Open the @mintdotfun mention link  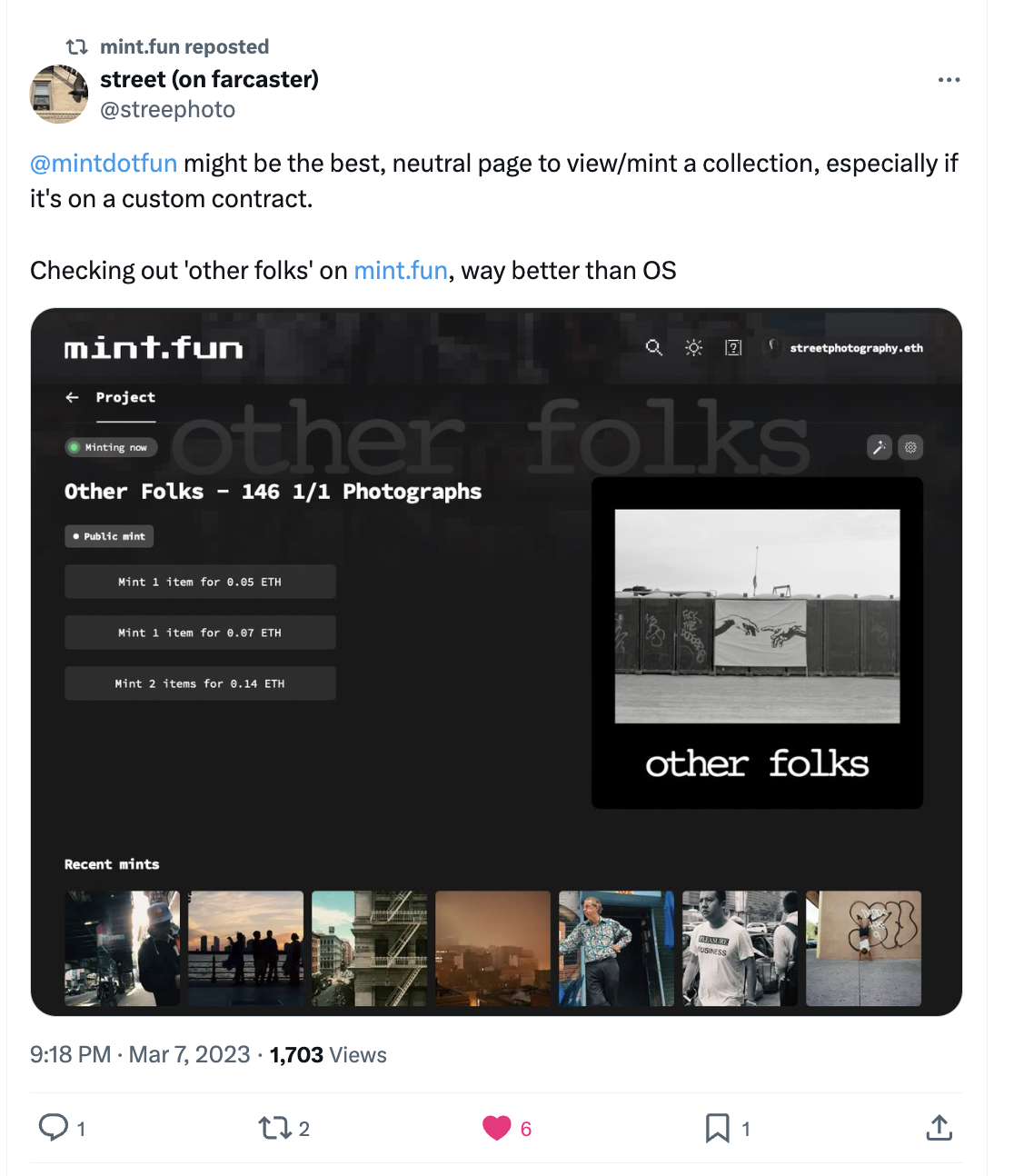coord(104,164)
